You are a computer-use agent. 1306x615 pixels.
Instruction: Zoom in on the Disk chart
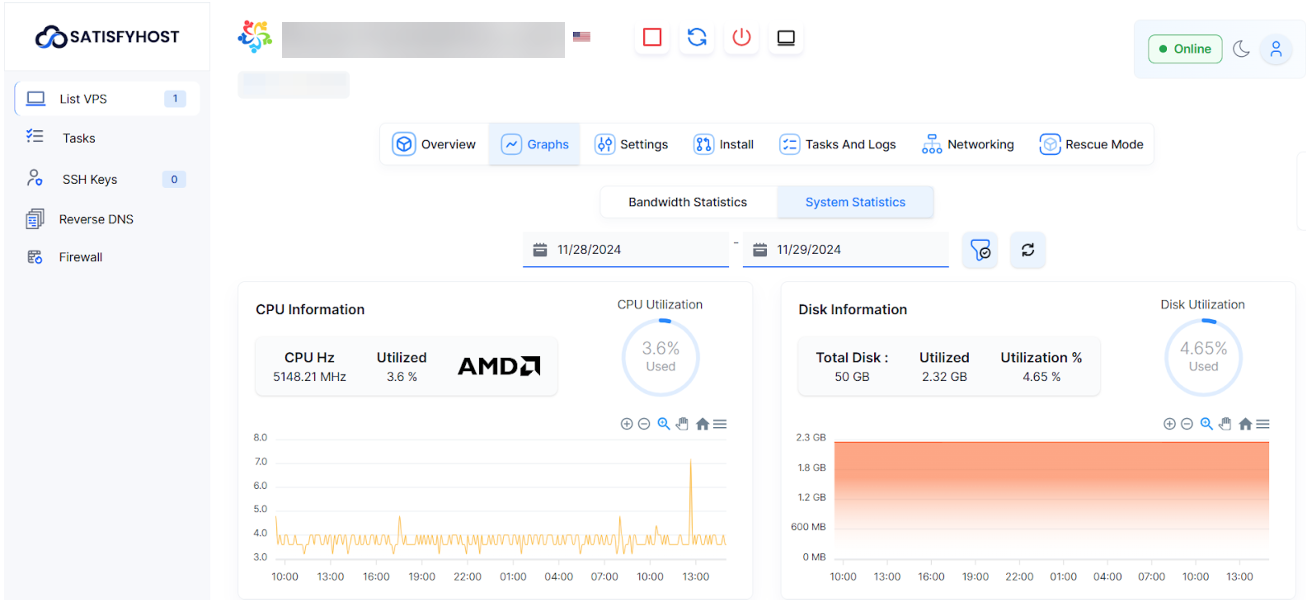tap(1169, 424)
